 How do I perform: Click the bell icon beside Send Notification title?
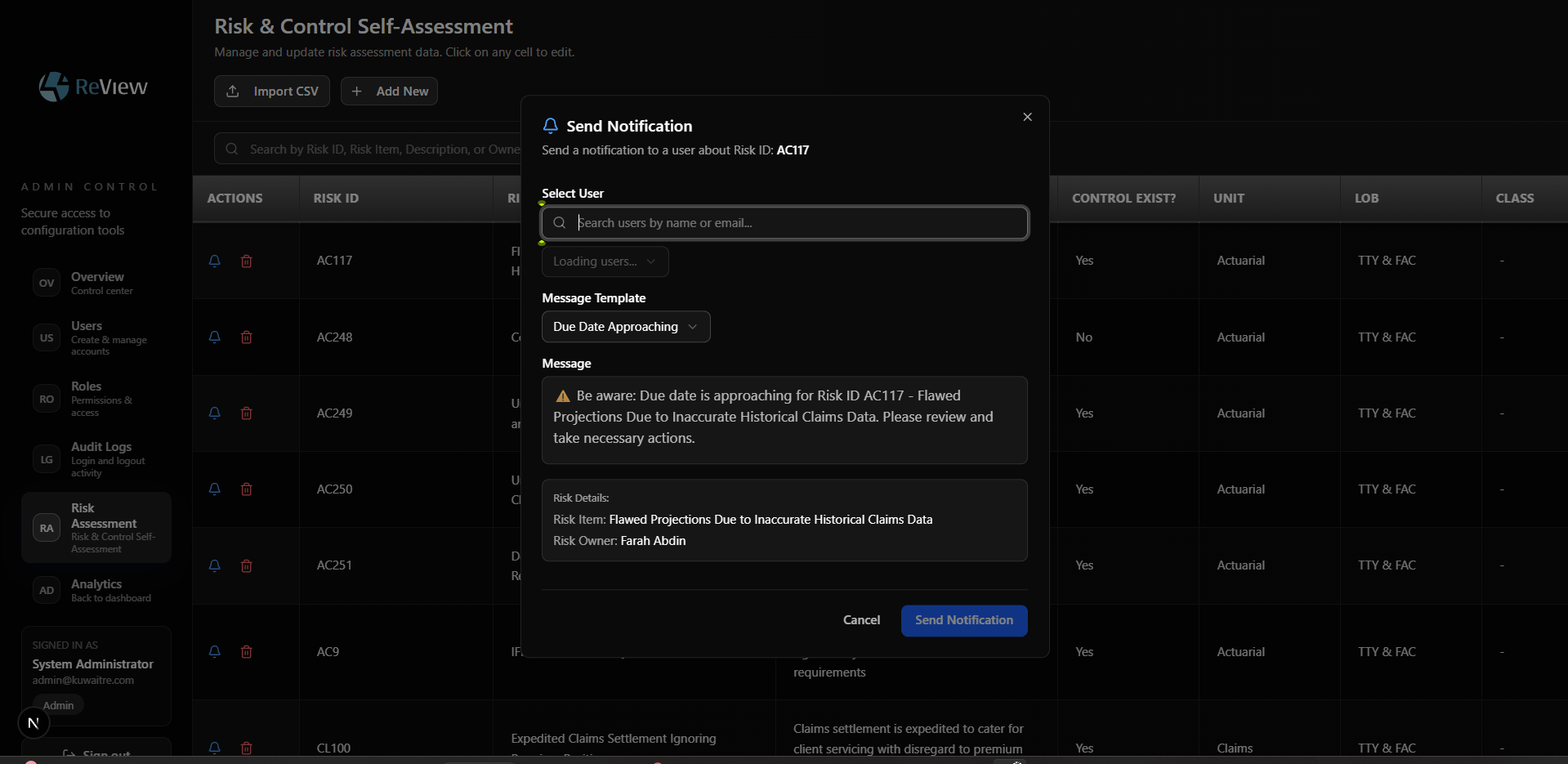click(x=551, y=125)
